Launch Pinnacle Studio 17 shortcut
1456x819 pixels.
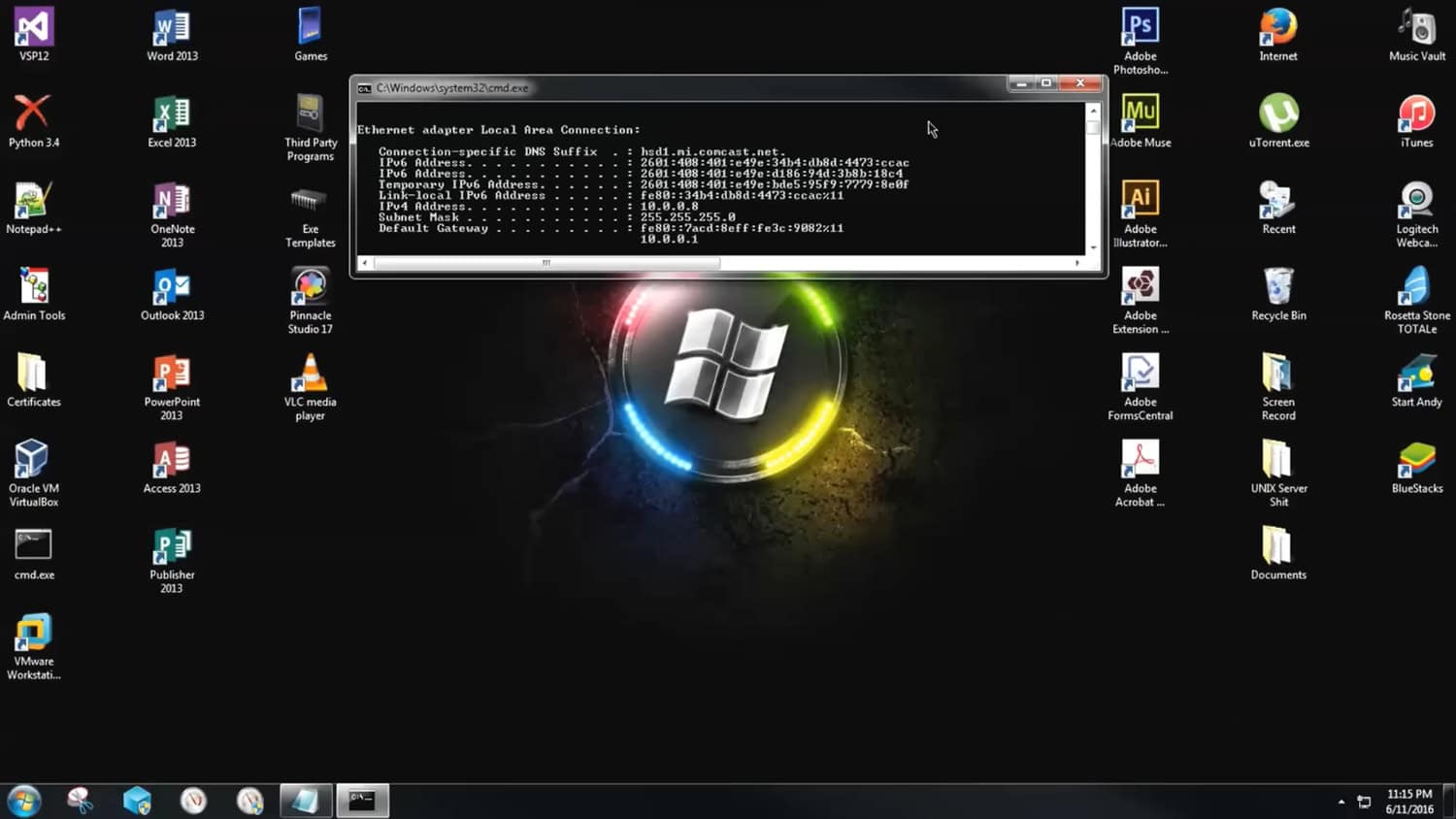click(311, 301)
